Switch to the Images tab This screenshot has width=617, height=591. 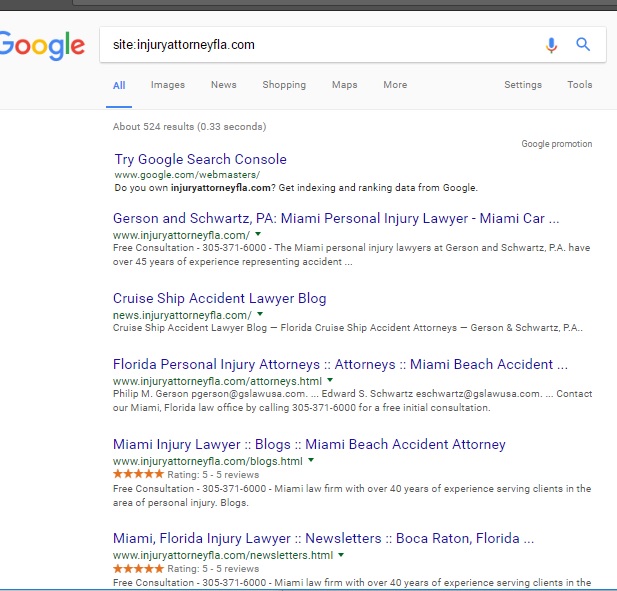(x=168, y=85)
